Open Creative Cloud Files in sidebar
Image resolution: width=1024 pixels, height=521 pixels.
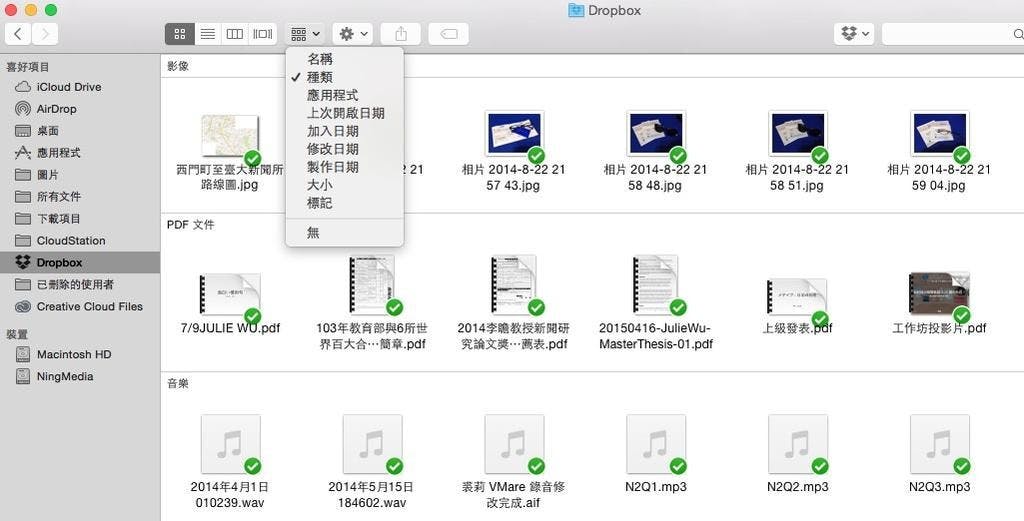(x=80, y=306)
